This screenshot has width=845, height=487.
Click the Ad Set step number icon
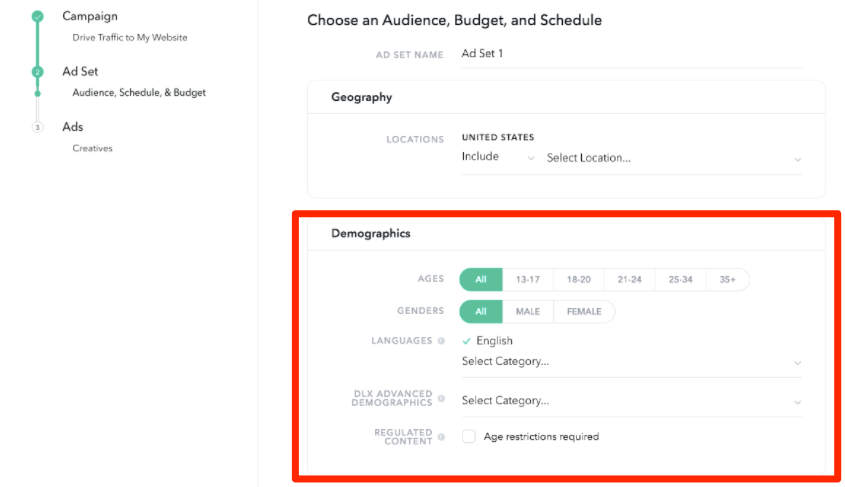37,72
